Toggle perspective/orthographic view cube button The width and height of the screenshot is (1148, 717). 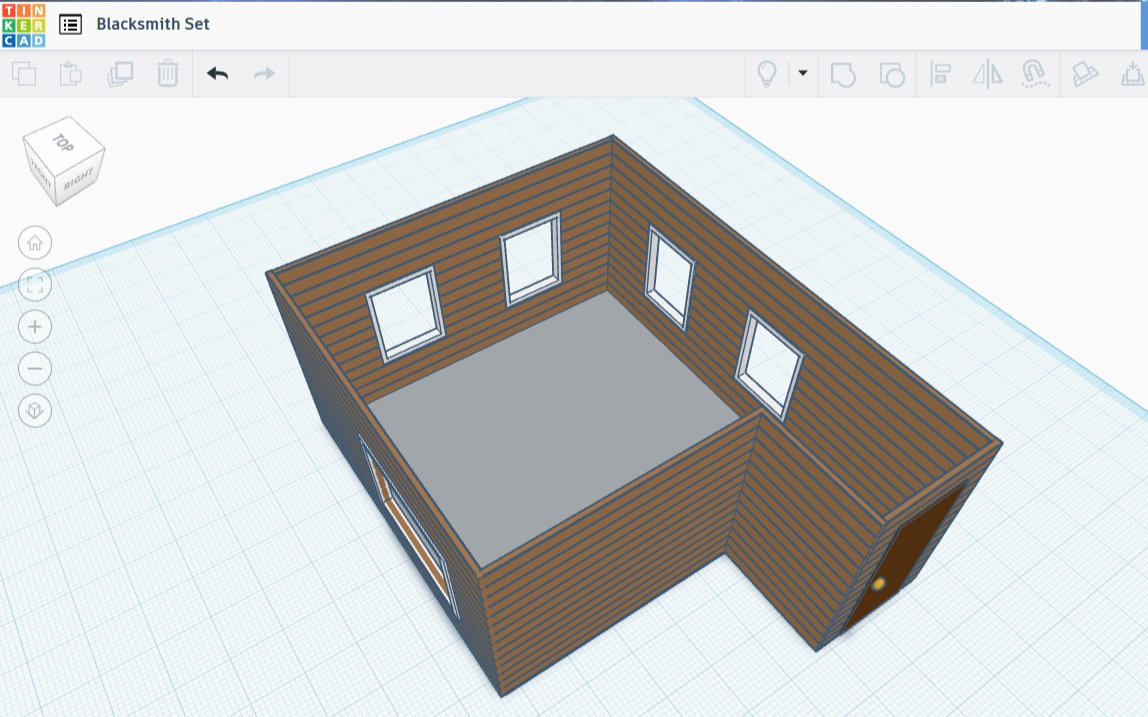click(x=35, y=410)
